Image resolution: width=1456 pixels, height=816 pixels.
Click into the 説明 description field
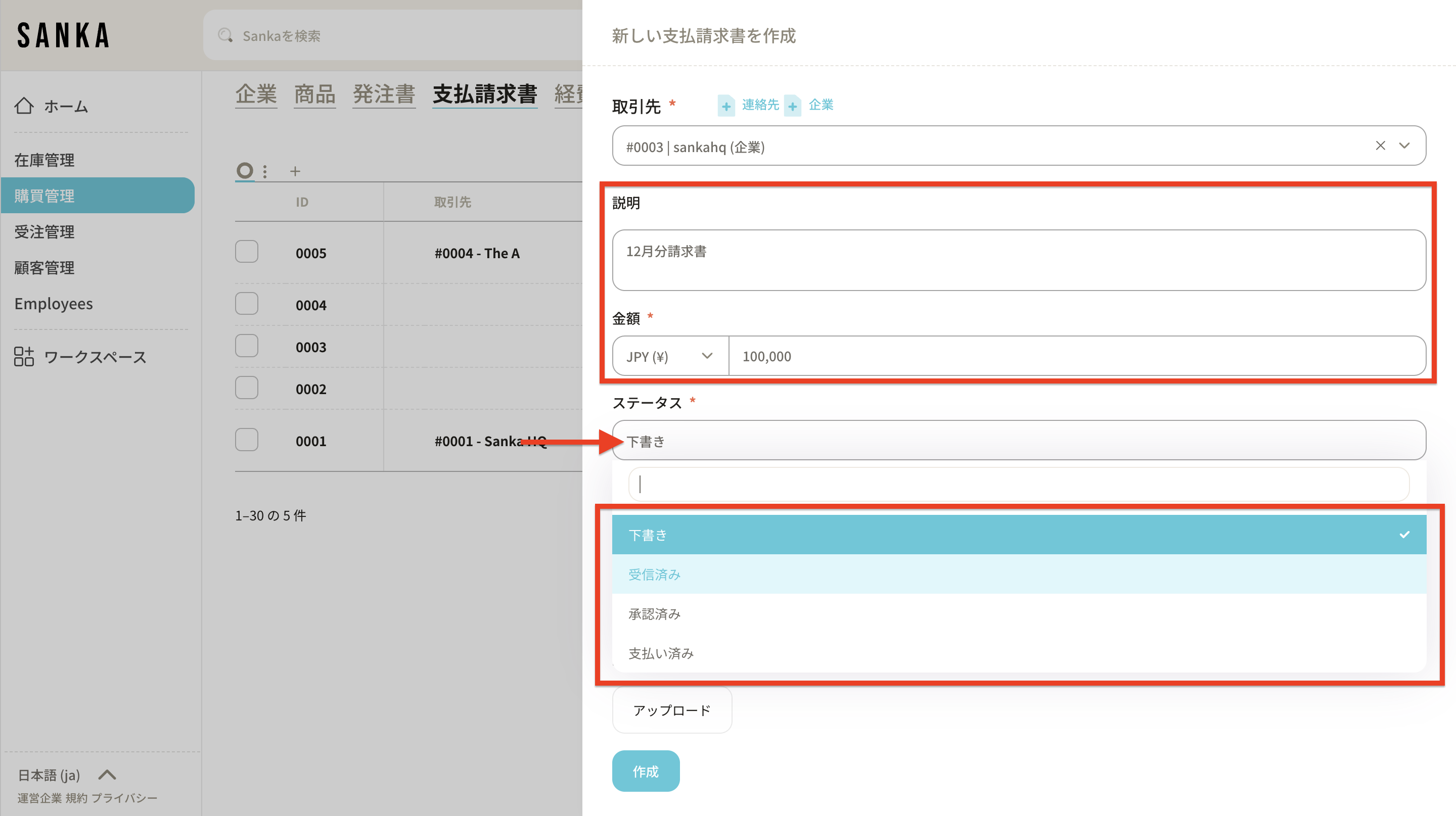1019,260
